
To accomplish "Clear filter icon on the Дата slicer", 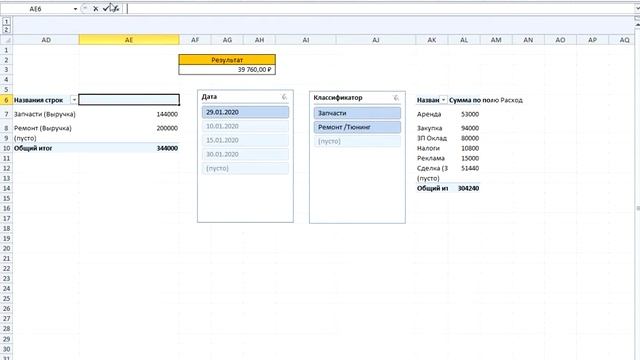I will tap(284, 97).
